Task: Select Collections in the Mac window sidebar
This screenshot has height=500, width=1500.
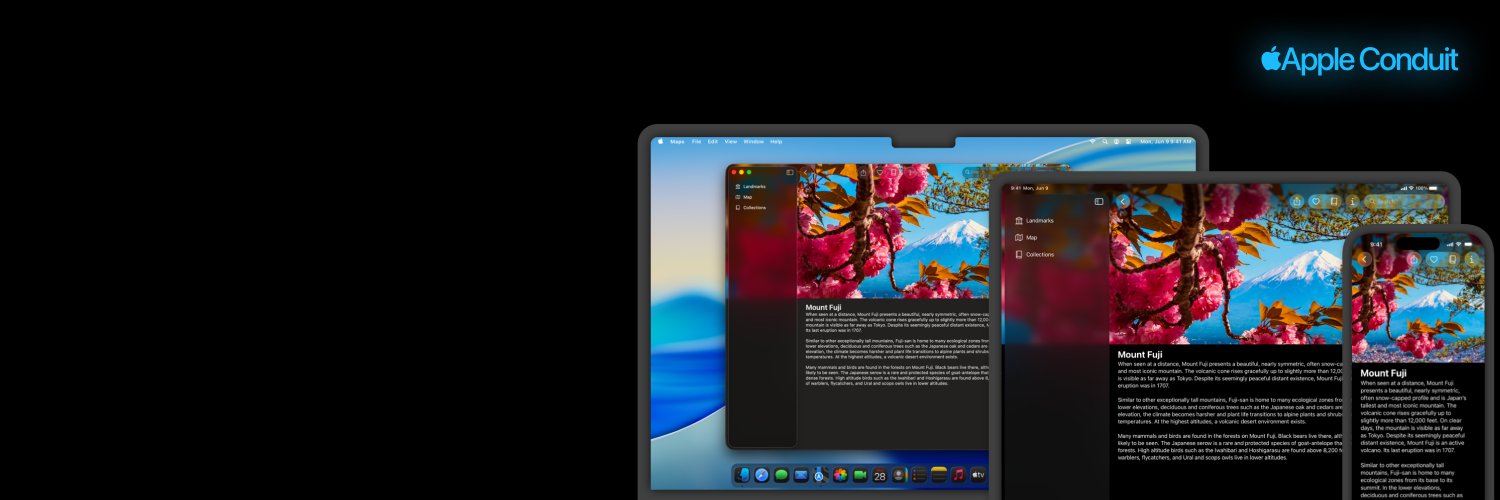Action: (750, 207)
